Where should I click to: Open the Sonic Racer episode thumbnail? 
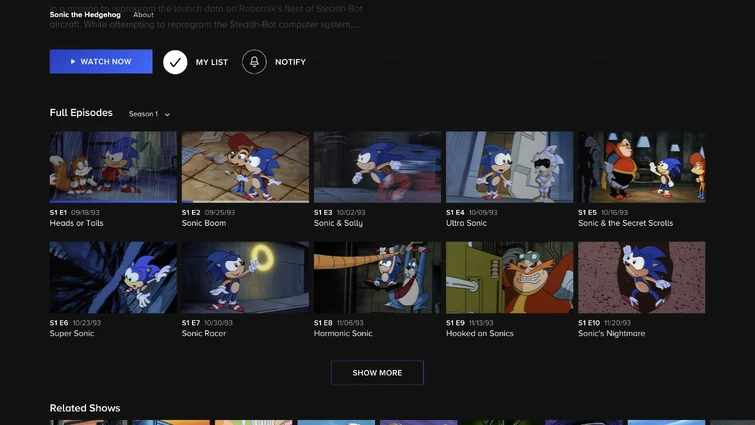click(245, 277)
